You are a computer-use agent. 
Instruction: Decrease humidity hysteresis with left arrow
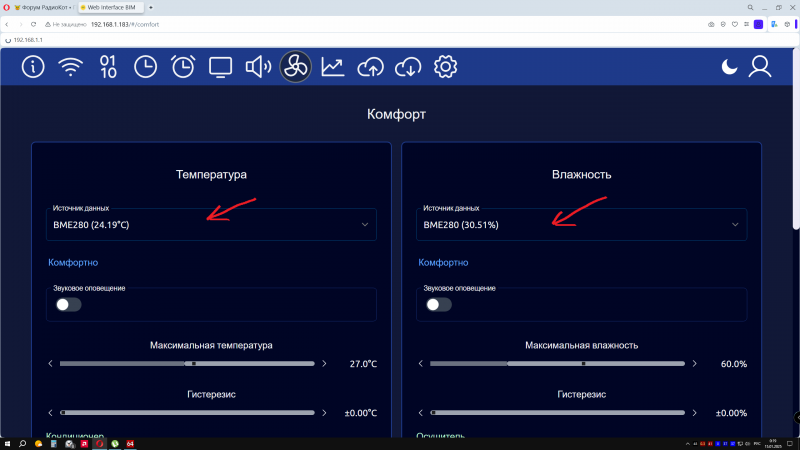tap(420, 413)
